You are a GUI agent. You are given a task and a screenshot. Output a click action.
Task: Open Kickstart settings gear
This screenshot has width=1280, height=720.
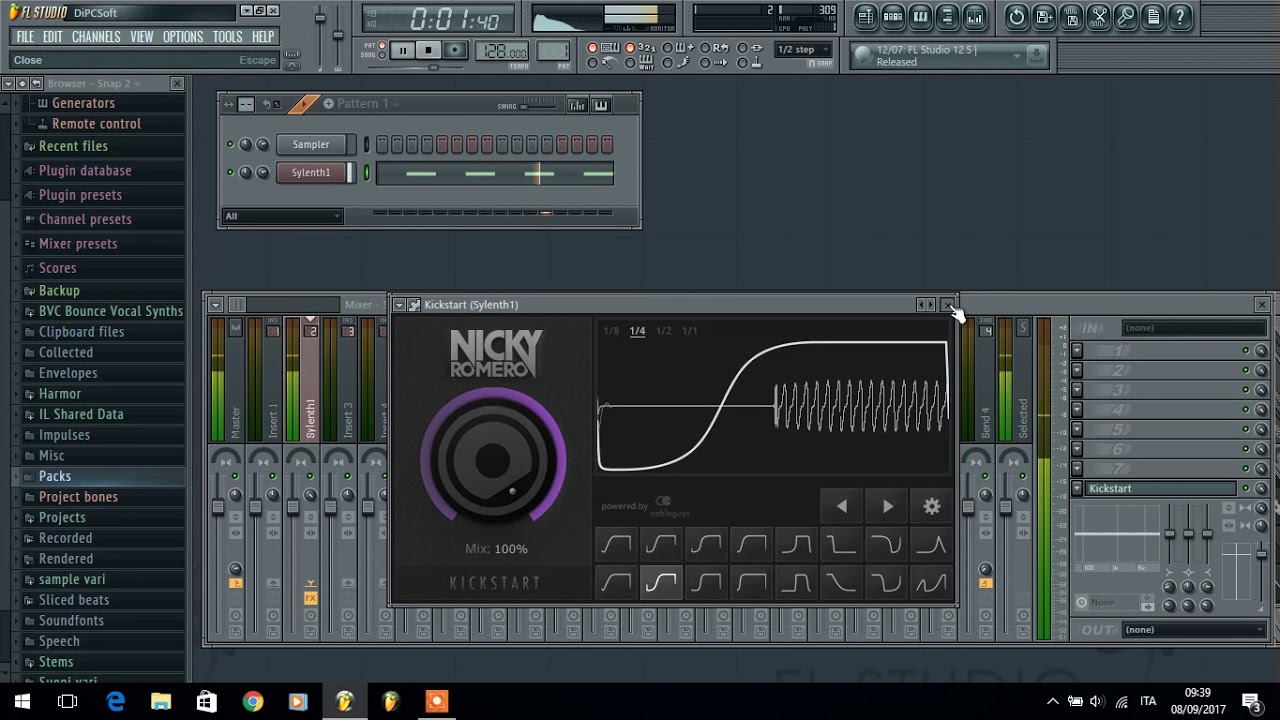tap(931, 506)
